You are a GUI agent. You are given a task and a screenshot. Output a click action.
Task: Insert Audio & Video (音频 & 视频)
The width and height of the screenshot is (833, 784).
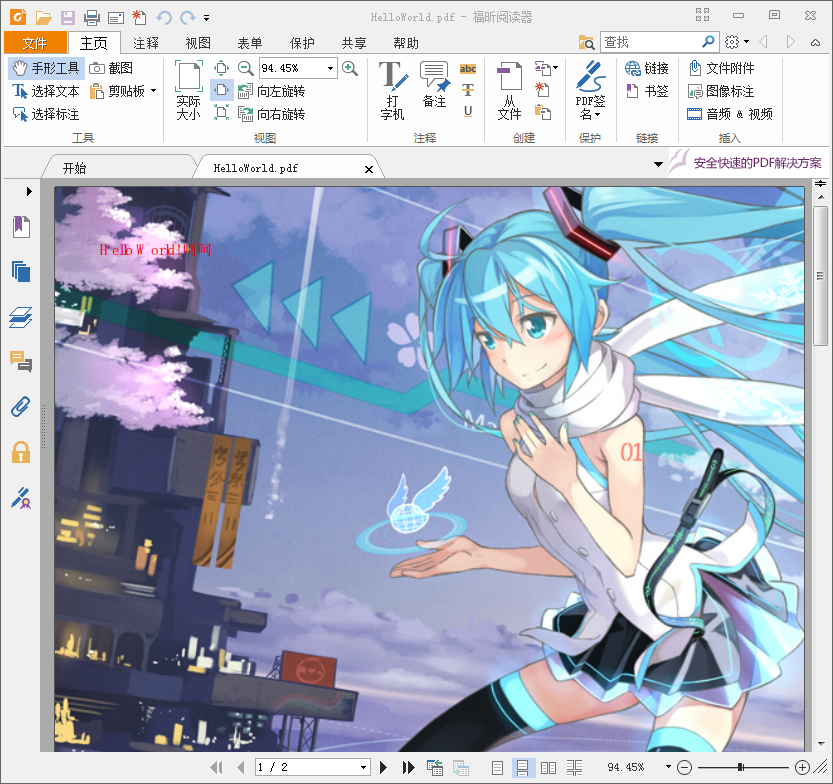pos(730,114)
